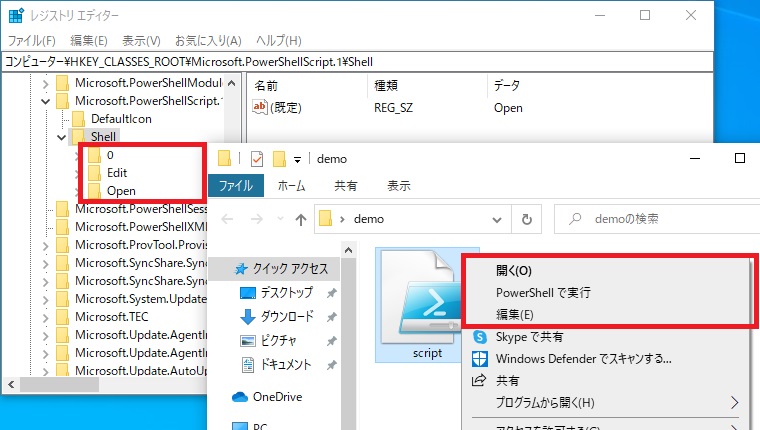This screenshot has height=430, width=760.
Task: Open the 表示 ribbon tab in Explorer
Action: [x=399, y=186]
